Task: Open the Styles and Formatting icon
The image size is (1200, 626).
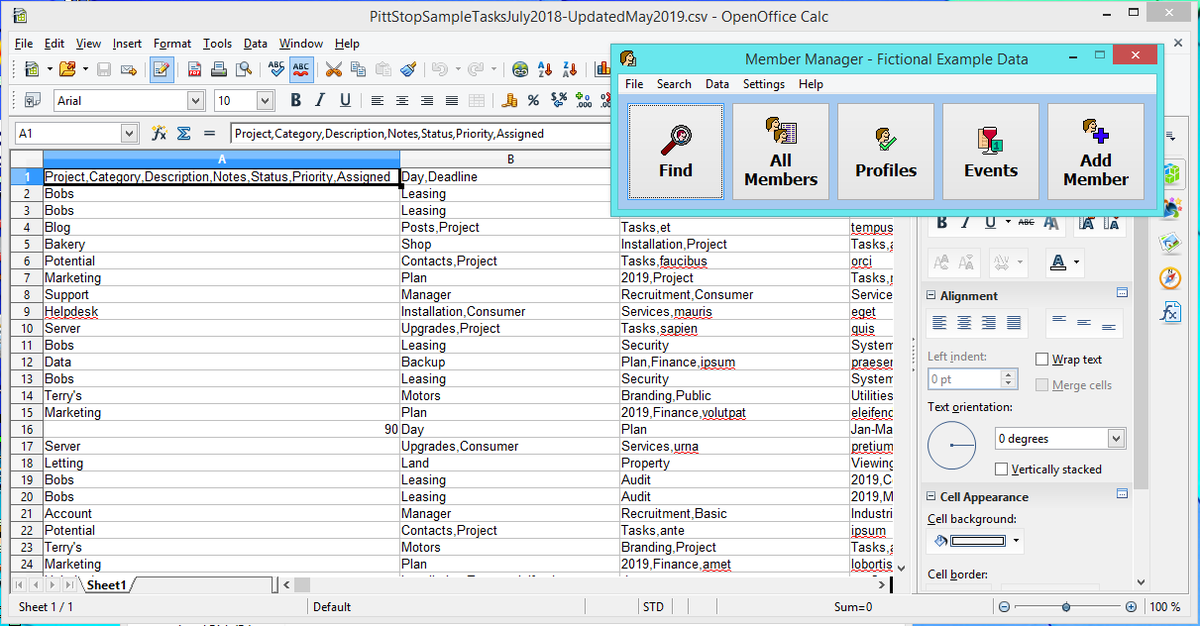Action: [31, 100]
